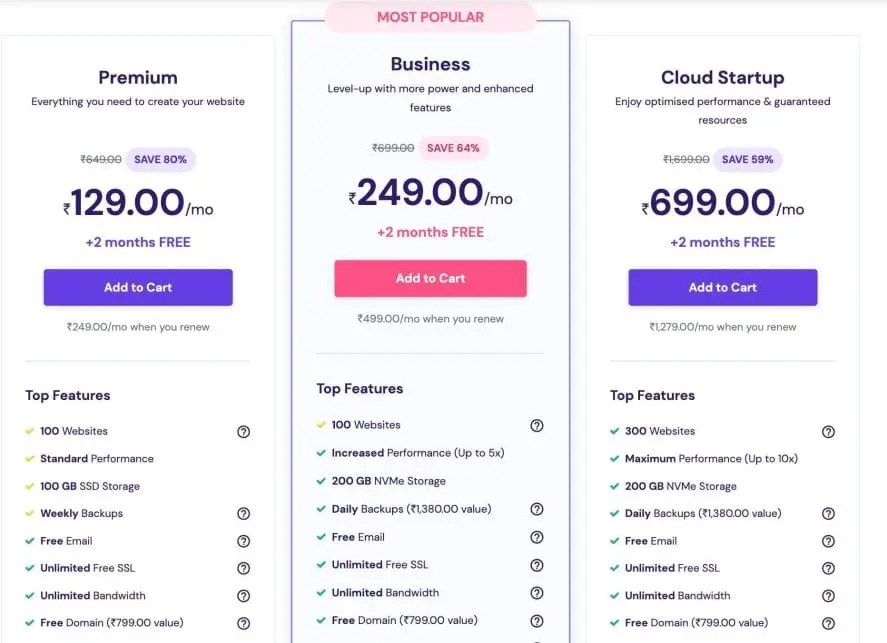Open help icon for Premium Weekly Backups
887x643 pixels.
tap(243, 513)
